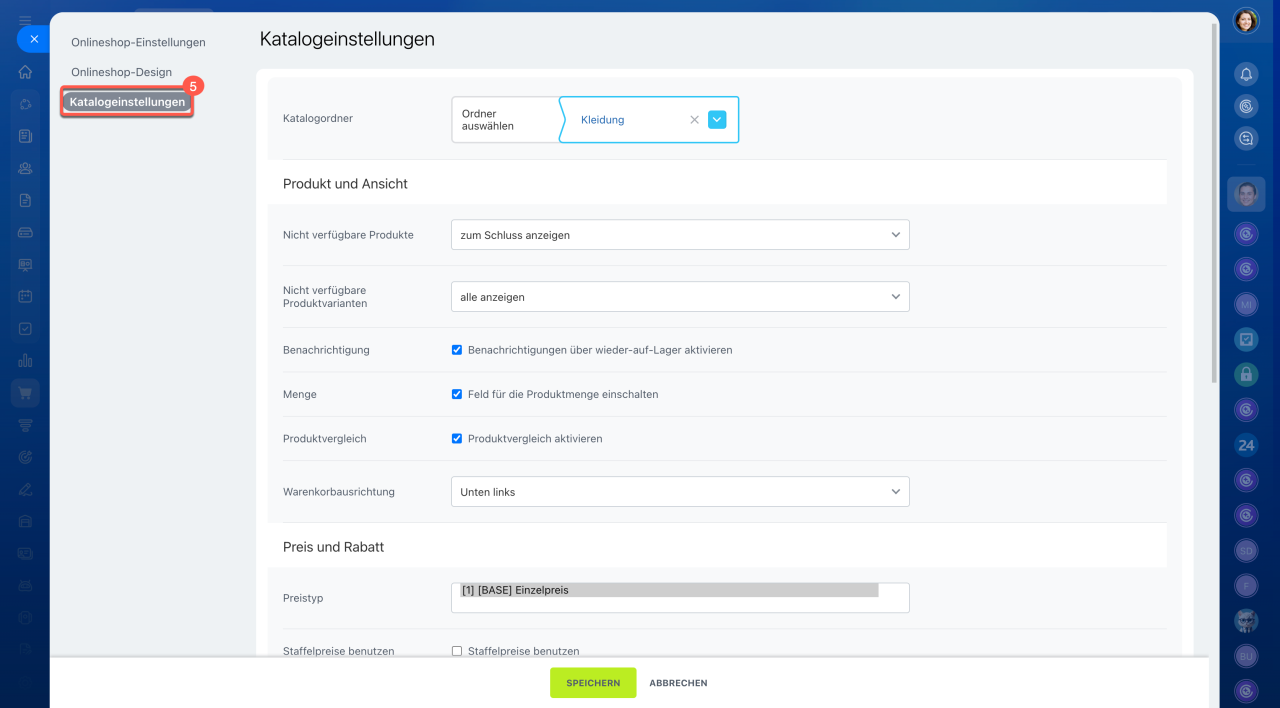The image size is (1280, 708).
Task: Open the notifications bell icon
Action: click(1246, 74)
